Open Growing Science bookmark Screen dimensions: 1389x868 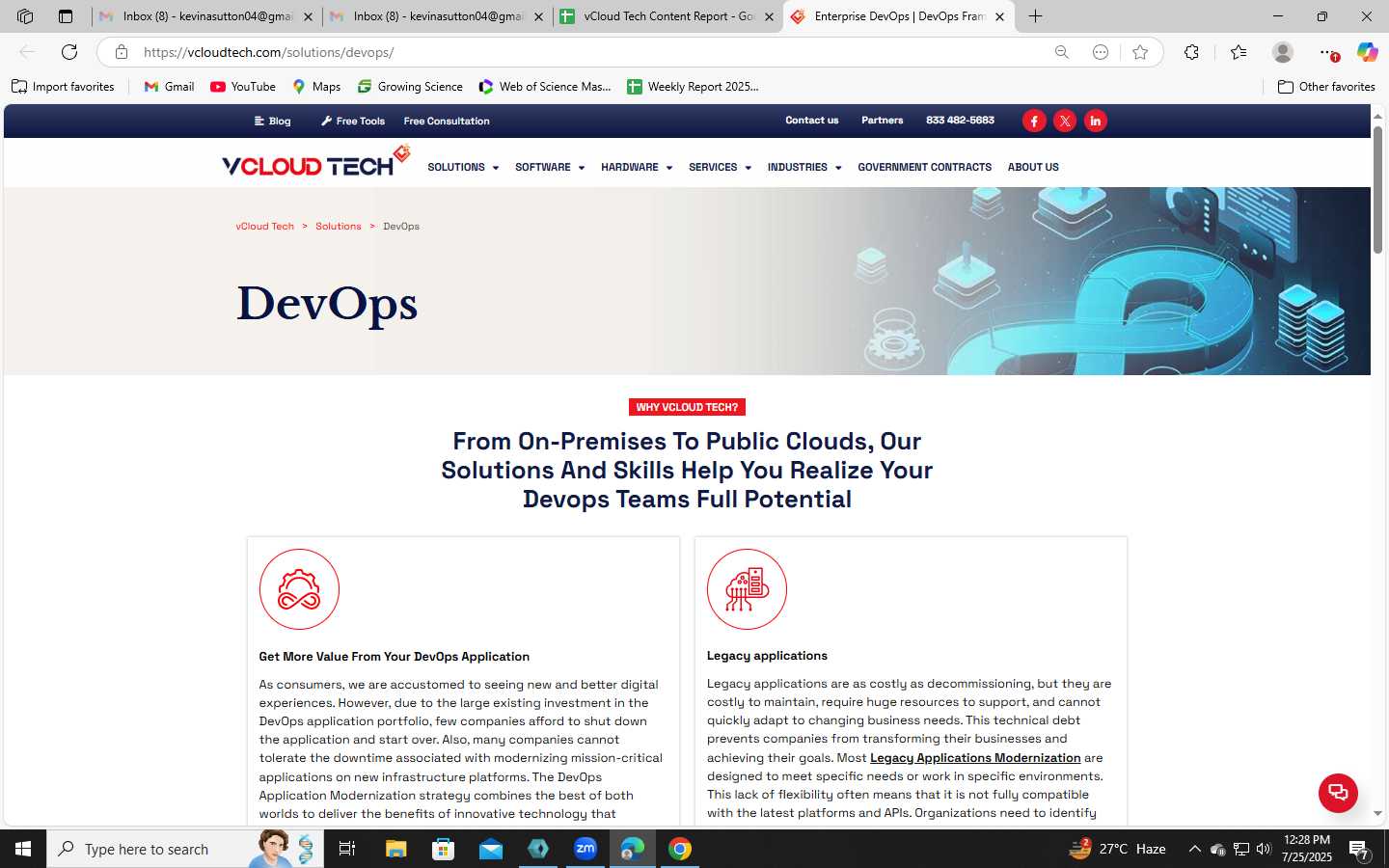(x=410, y=87)
